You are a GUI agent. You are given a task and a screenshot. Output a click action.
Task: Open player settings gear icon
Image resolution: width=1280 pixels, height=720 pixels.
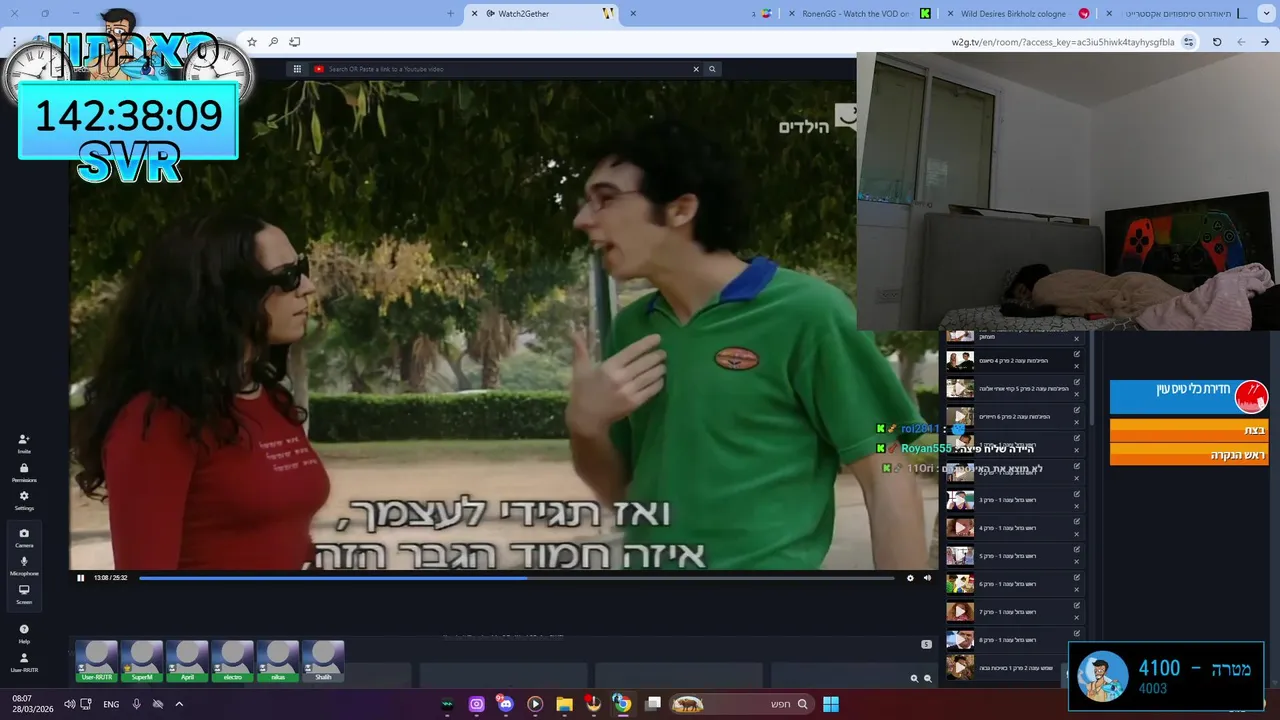910,578
